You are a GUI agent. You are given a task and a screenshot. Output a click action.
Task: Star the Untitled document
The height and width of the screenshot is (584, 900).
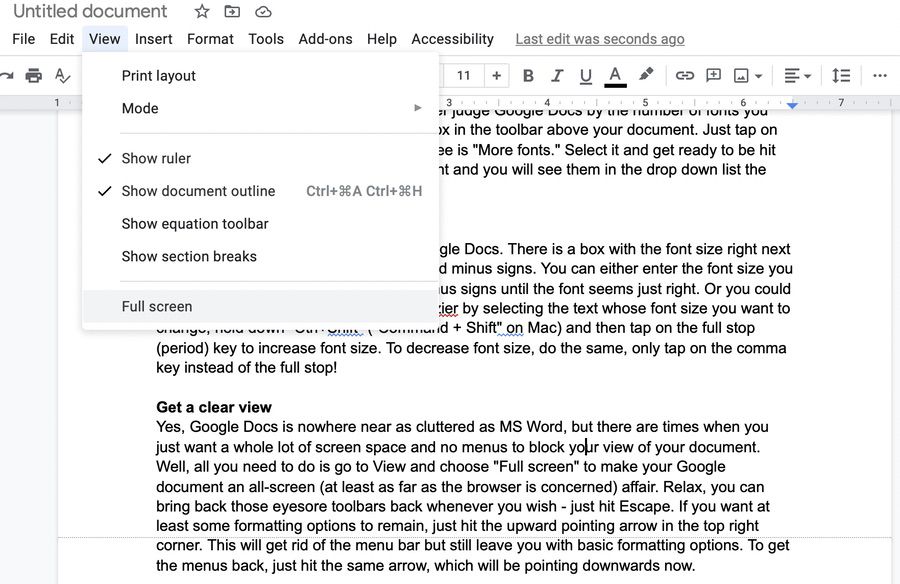pos(201,11)
